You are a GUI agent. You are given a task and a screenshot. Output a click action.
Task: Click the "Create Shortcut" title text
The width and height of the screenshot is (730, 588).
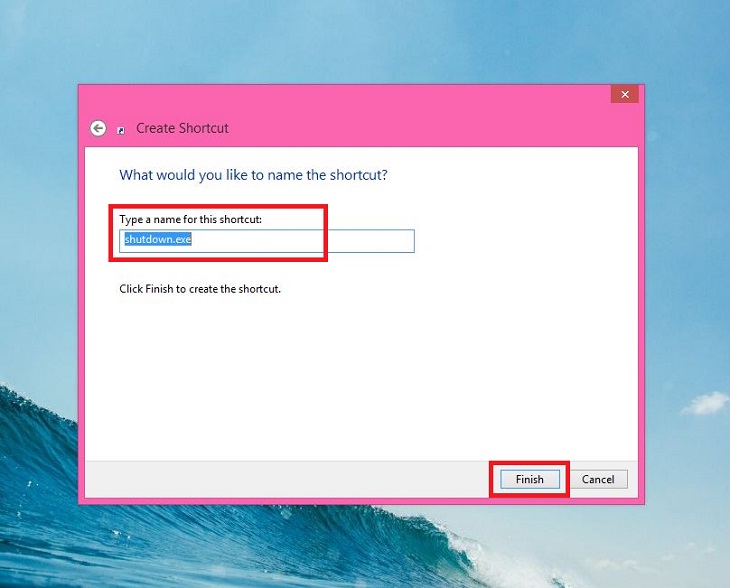(x=182, y=128)
